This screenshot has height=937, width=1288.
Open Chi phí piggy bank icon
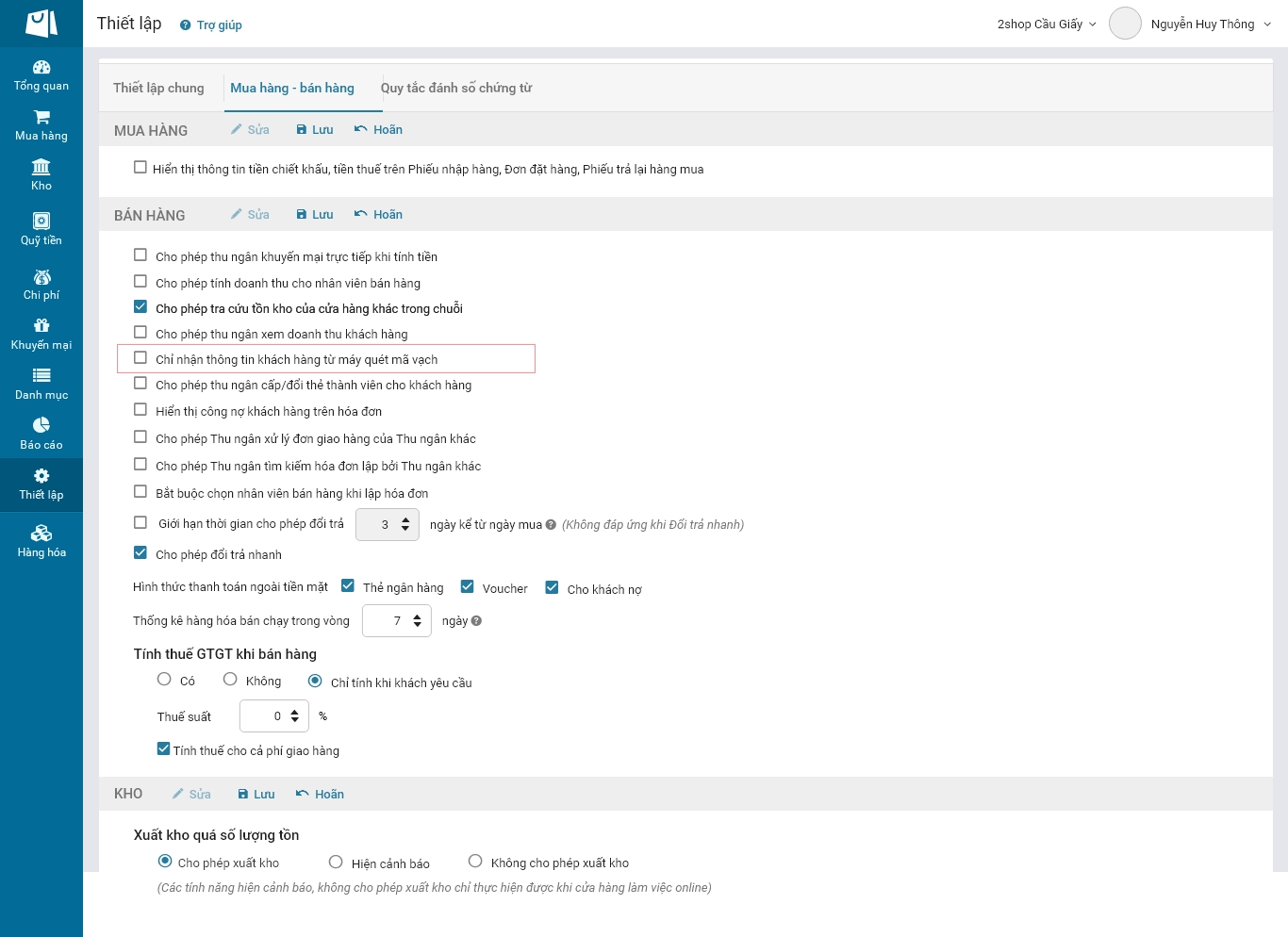(x=41, y=276)
